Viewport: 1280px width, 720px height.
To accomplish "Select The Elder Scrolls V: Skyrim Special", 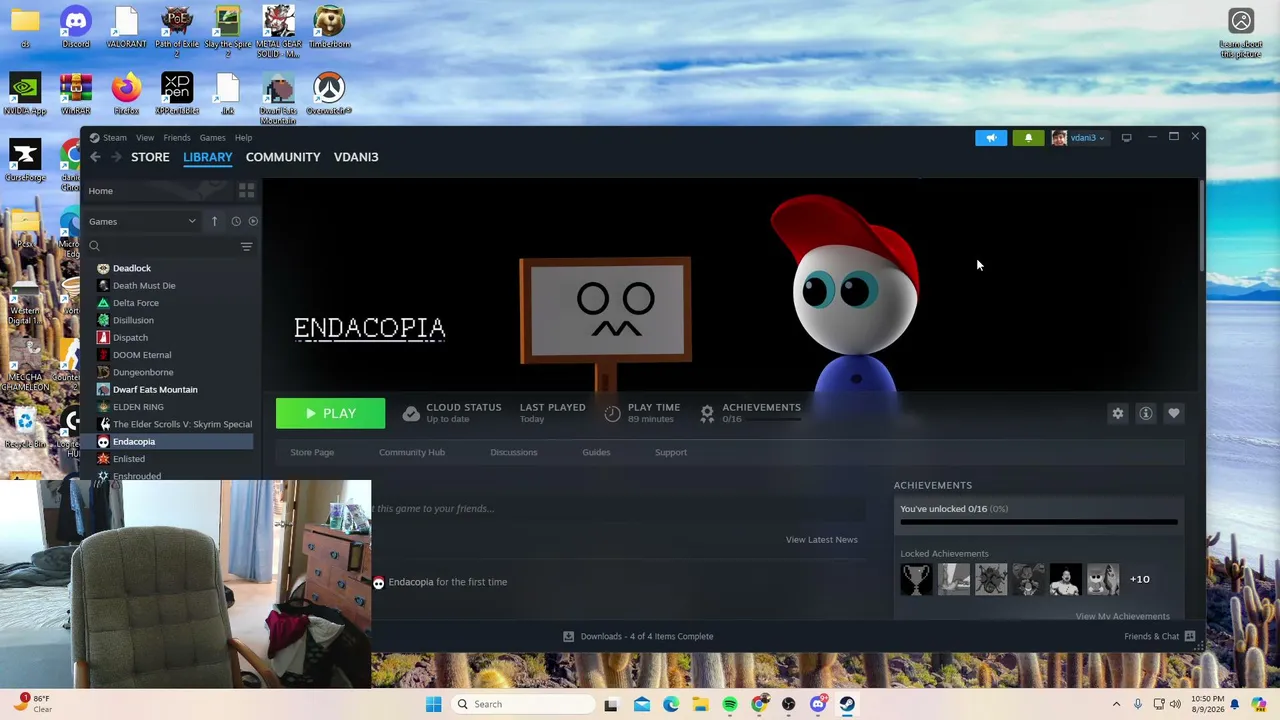I will pos(182,424).
